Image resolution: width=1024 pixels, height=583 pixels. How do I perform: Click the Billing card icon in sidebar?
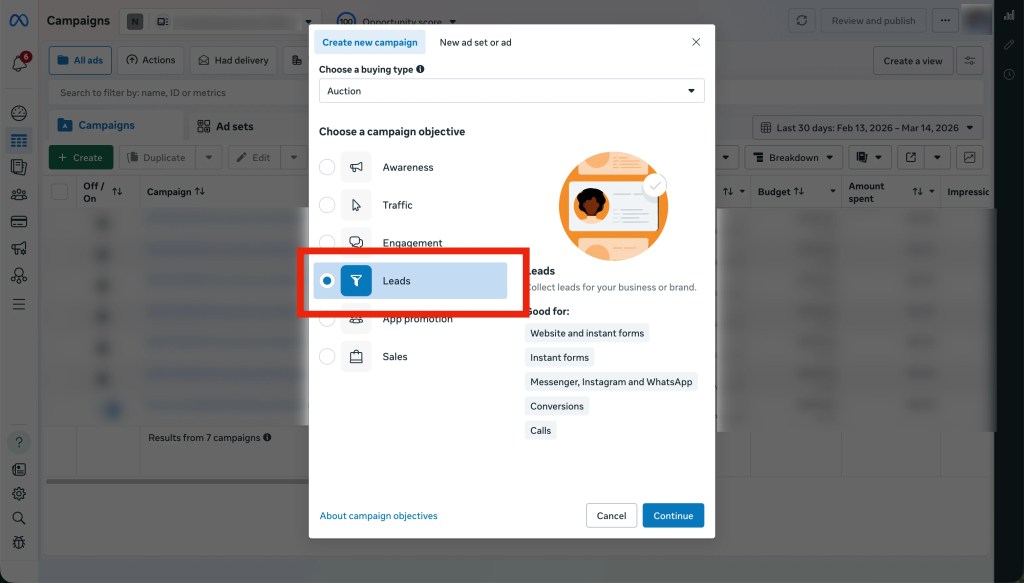pos(19,221)
